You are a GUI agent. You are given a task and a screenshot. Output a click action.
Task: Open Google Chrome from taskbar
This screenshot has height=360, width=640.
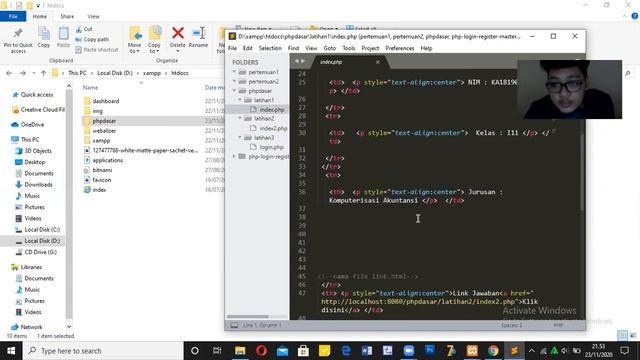point(493,351)
